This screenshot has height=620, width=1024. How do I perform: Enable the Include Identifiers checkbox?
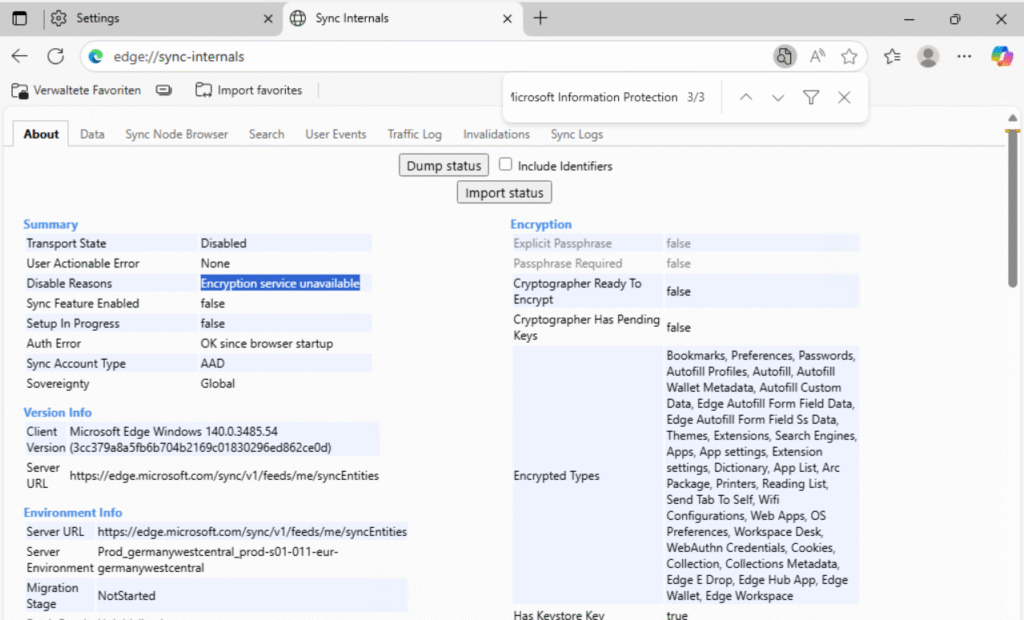[x=506, y=165]
